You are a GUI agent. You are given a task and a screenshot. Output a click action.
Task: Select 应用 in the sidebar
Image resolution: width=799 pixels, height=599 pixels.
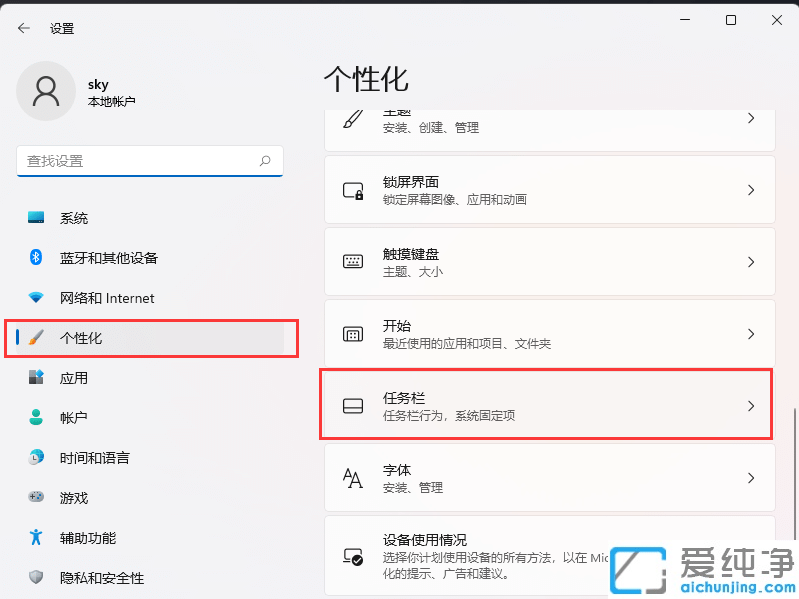pos(74,378)
